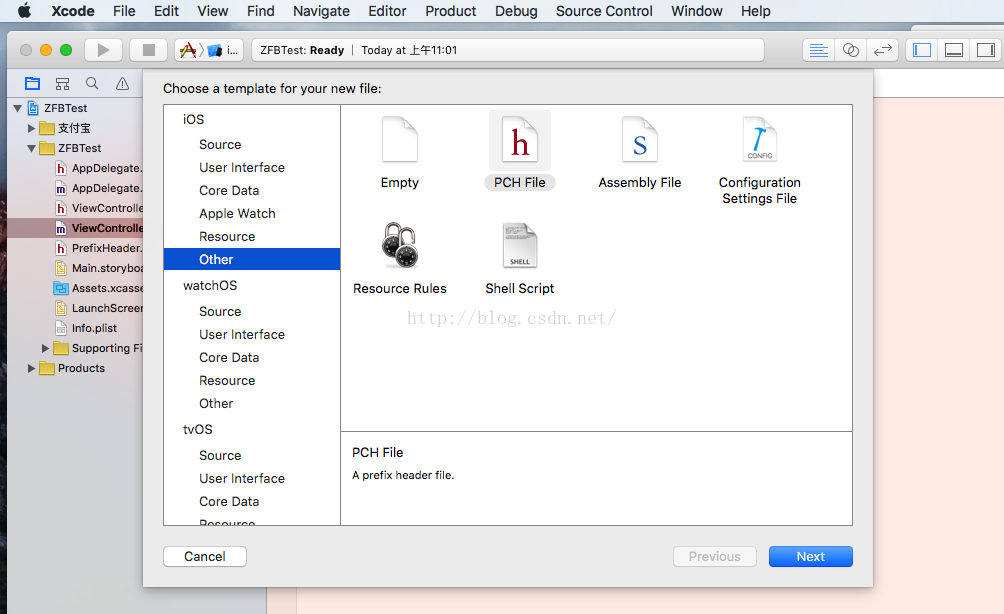Image resolution: width=1004 pixels, height=614 pixels.
Task: Expand the Supporting Files group
Action: coord(45,348)
